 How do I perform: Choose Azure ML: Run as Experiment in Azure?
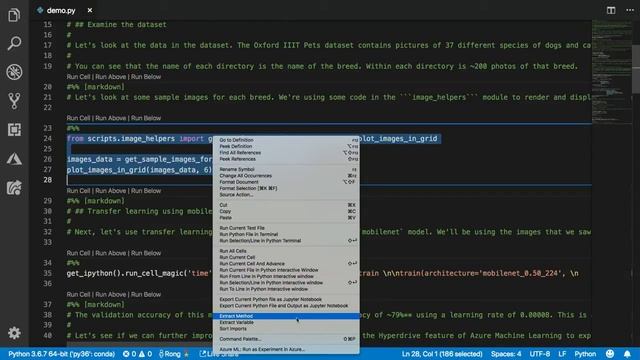click(286, 349)
